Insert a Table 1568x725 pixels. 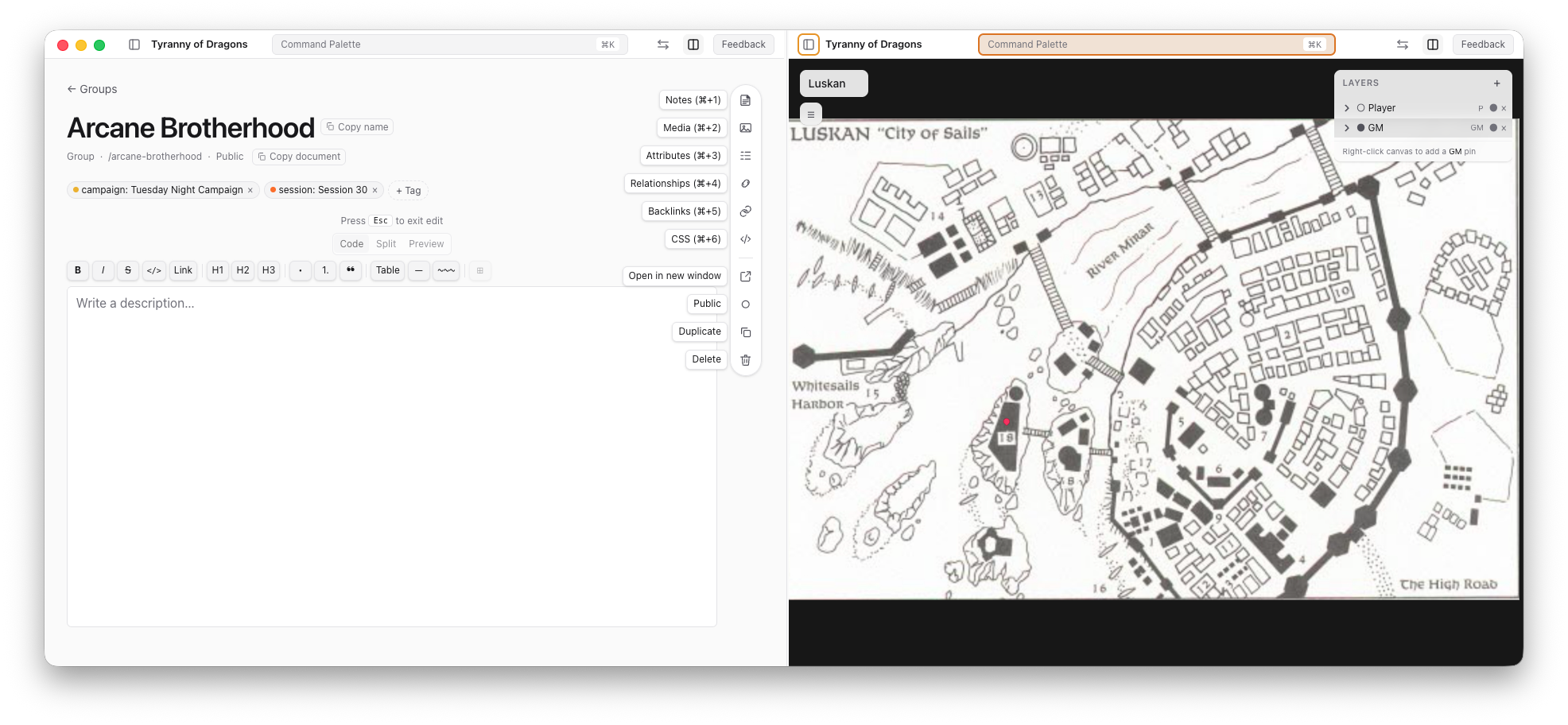[x=388, y=270]
